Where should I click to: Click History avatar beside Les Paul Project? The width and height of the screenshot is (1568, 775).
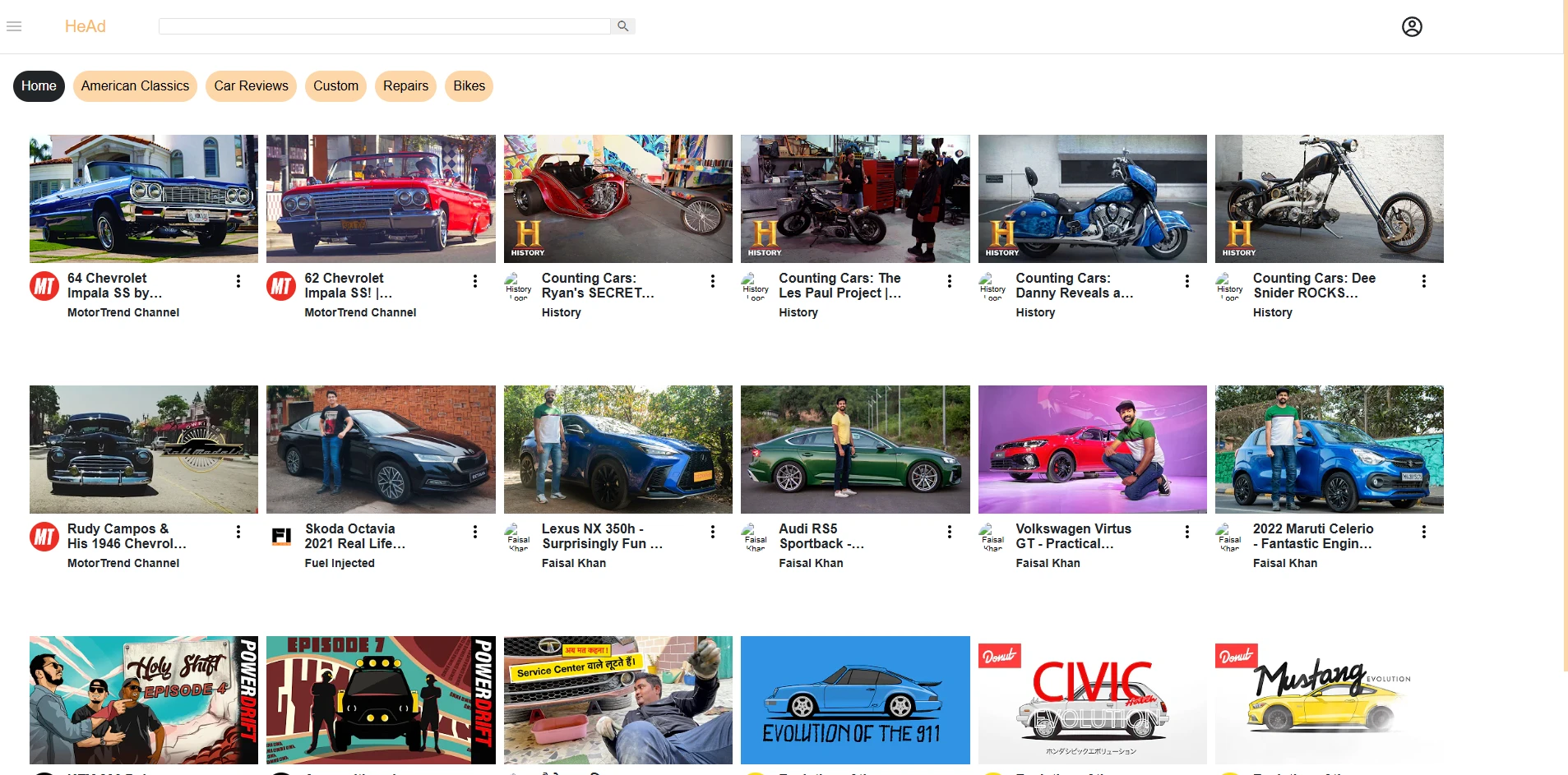pyautogui.click(x=756, y=286)
